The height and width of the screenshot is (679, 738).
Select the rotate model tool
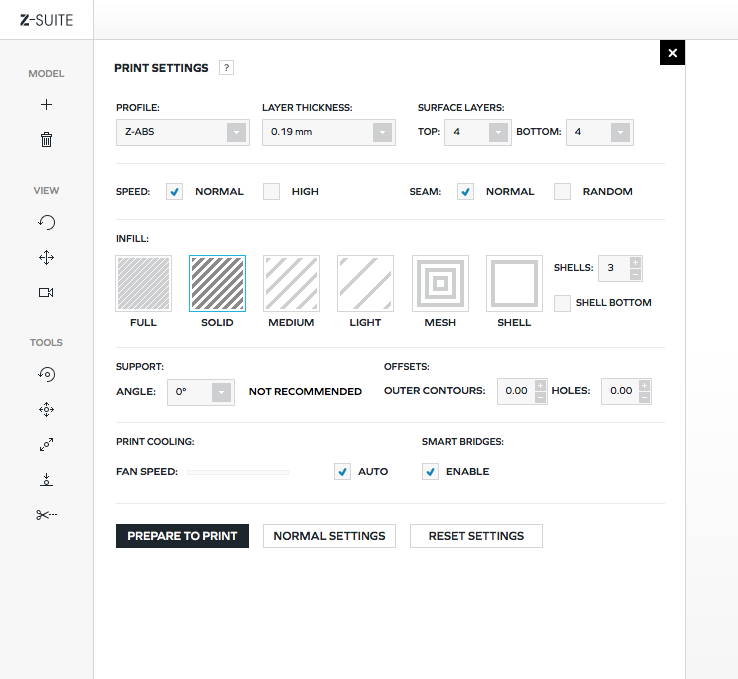click(46, 375)
